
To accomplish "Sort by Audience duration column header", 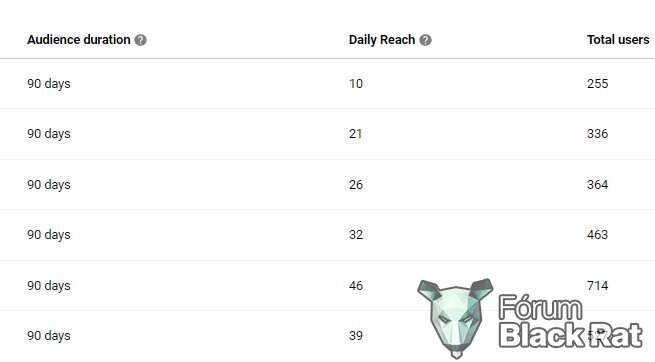I will [x=79, y=40].
